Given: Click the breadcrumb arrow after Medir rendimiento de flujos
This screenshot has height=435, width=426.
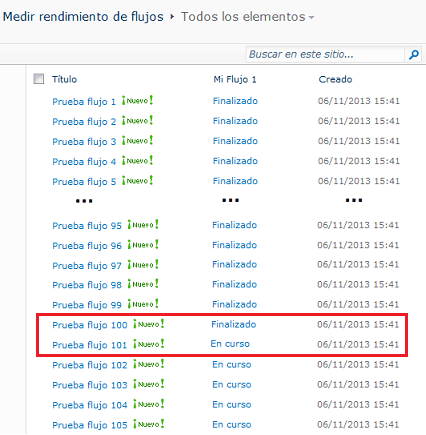Looking at the screenshot, I should point(172,16).
